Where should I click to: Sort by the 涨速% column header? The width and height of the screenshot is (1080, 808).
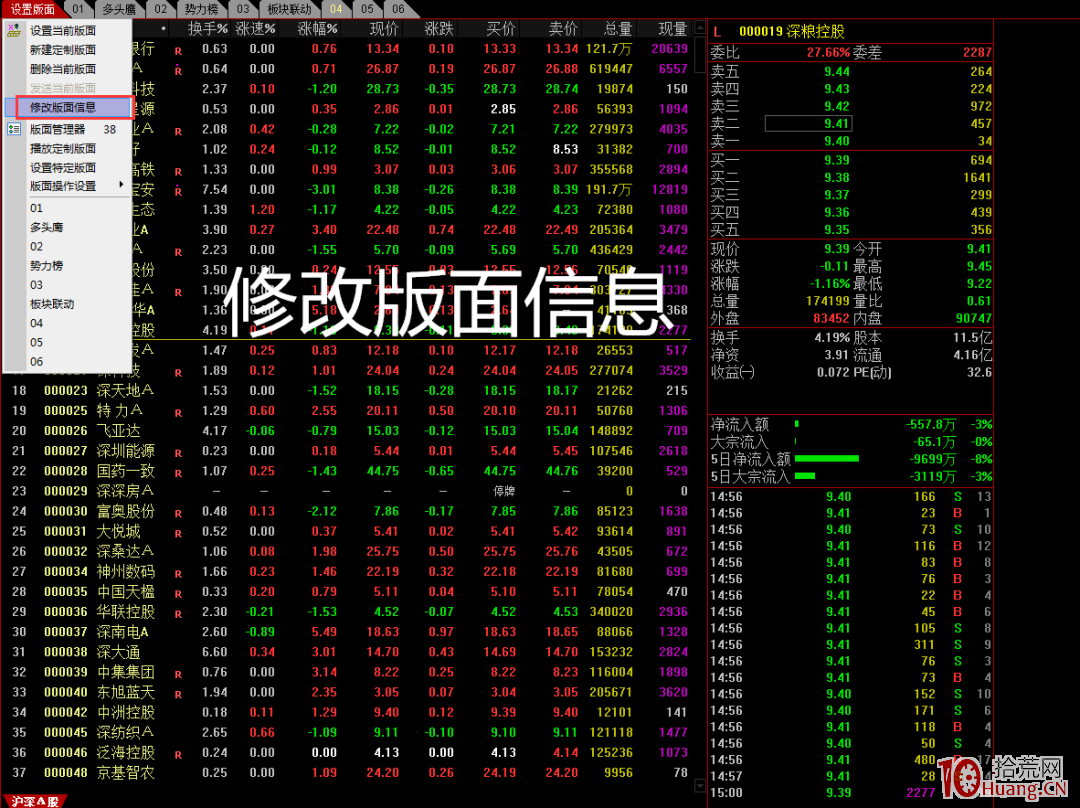256,29
